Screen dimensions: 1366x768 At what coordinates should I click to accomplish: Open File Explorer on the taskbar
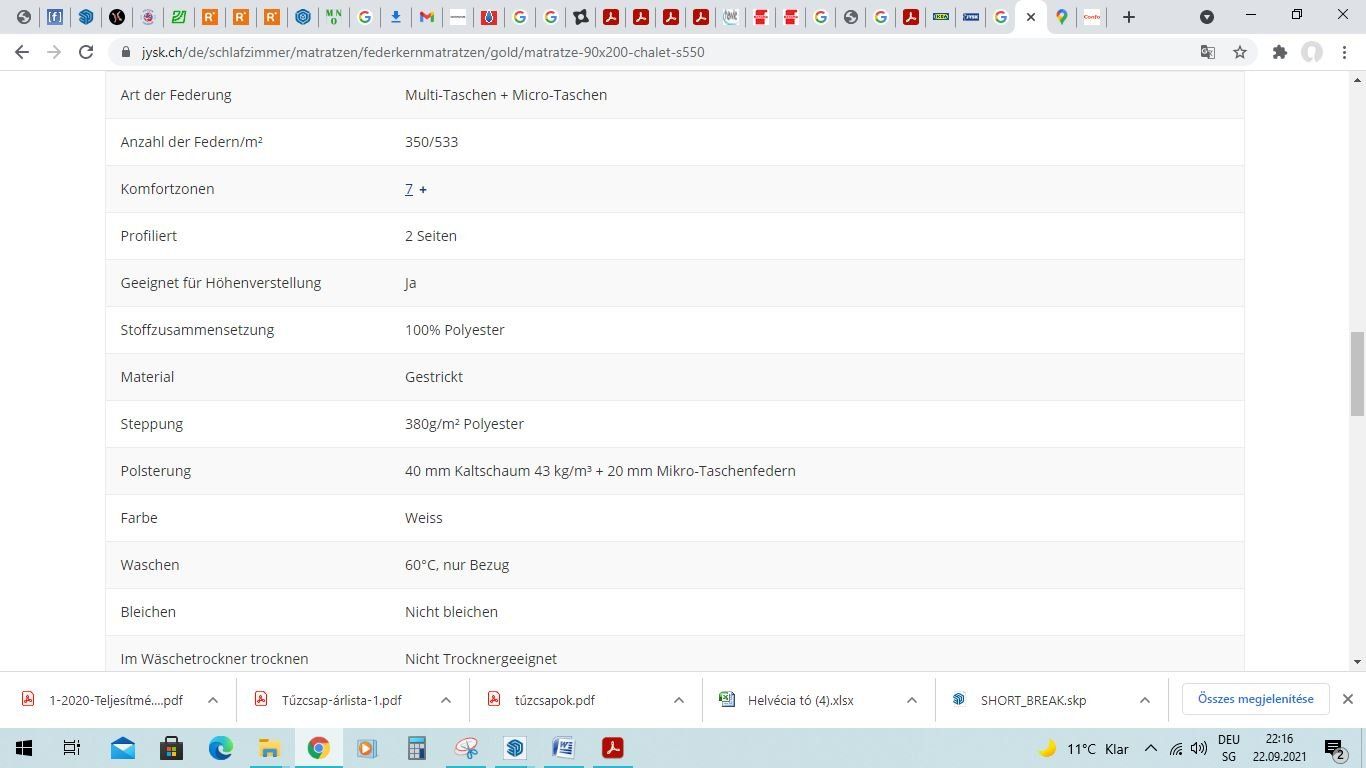click(x=270, y=748)
